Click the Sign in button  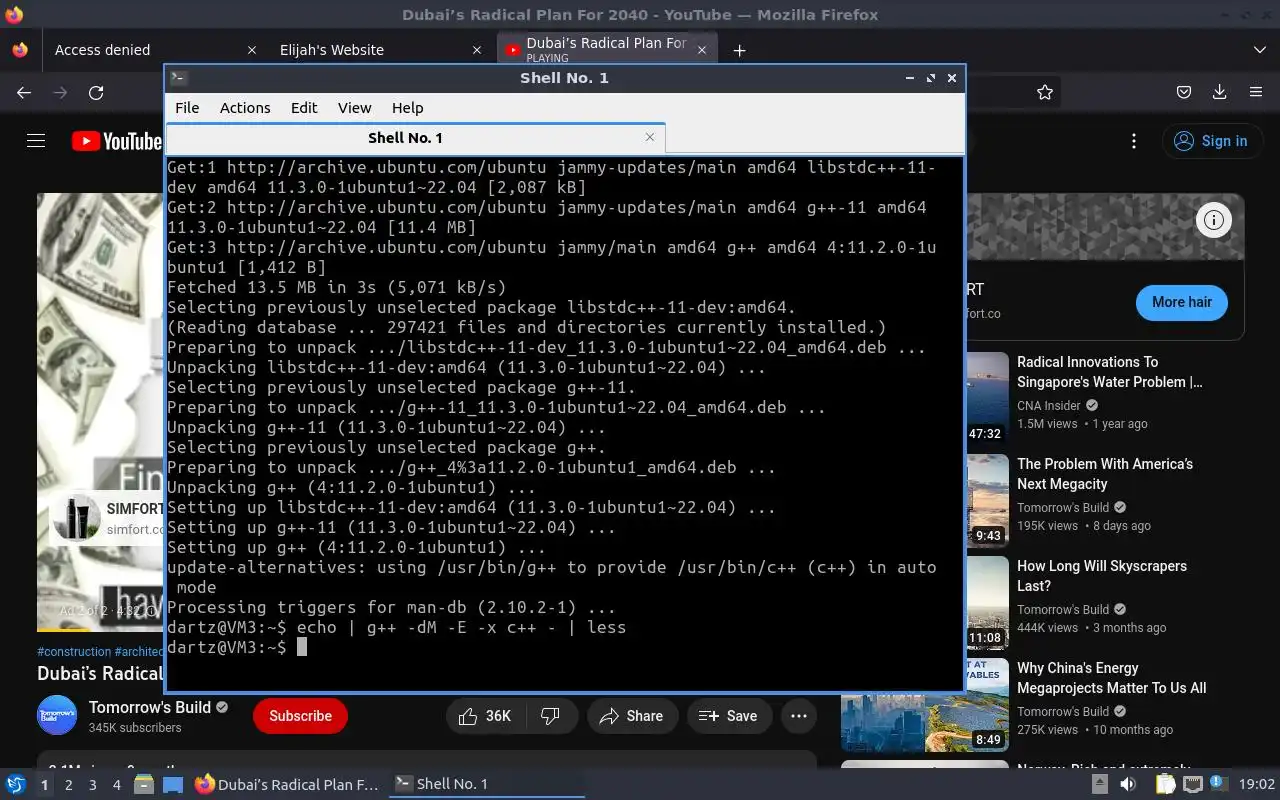(x=1211, y=141)
